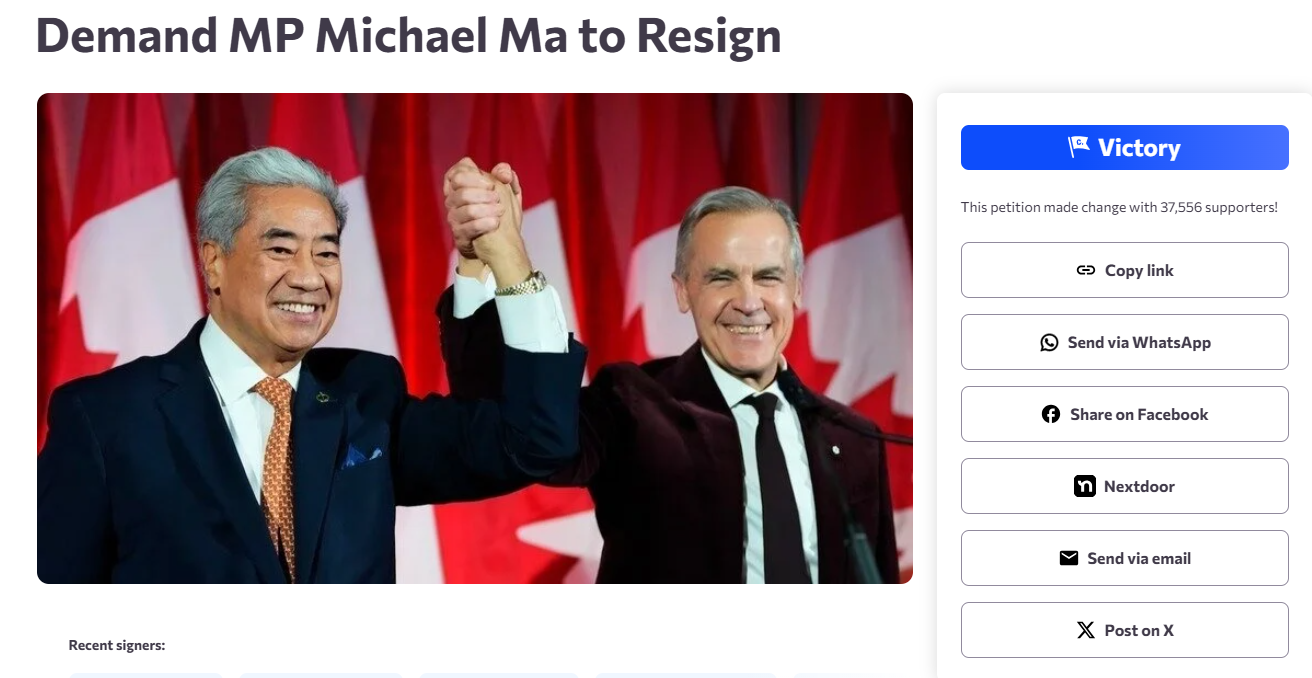Select the second recent signer chip
1312x678 pixels.
tap(321, 675)
